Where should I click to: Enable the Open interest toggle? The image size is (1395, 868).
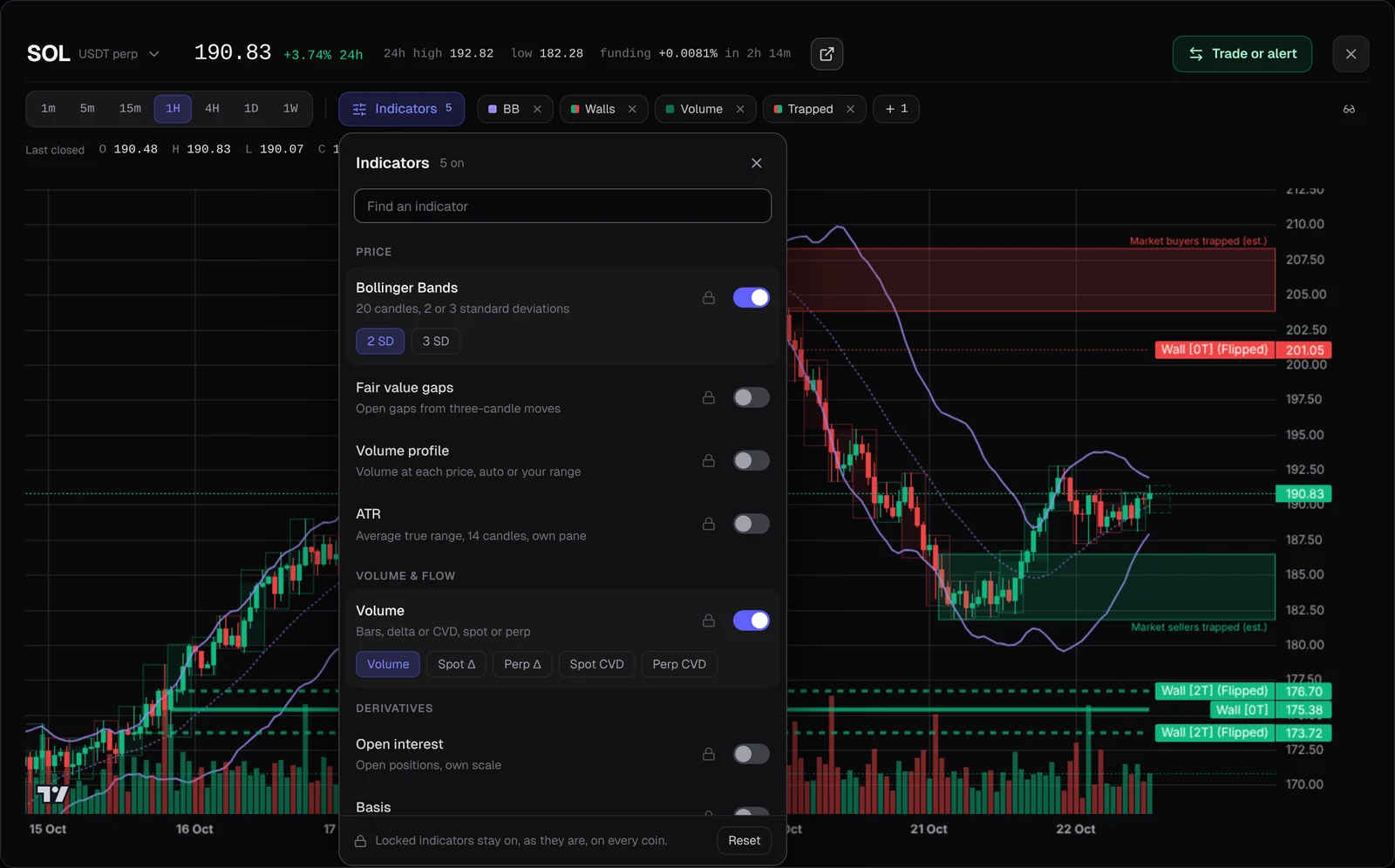(751, 754)
